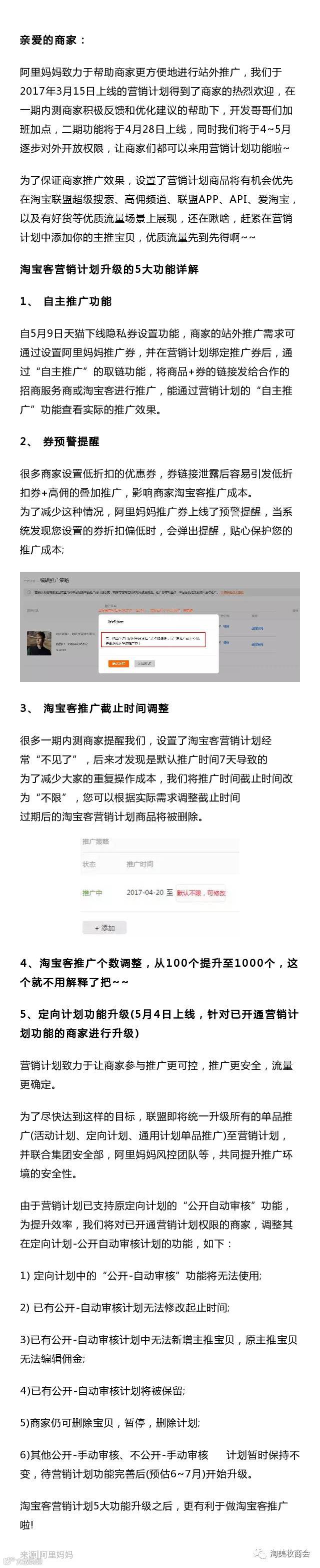The height and width of the screenshot is (1568, 320).
Task: Click the 淘美妆商会 account name
Action: [x=290, y=1554]
